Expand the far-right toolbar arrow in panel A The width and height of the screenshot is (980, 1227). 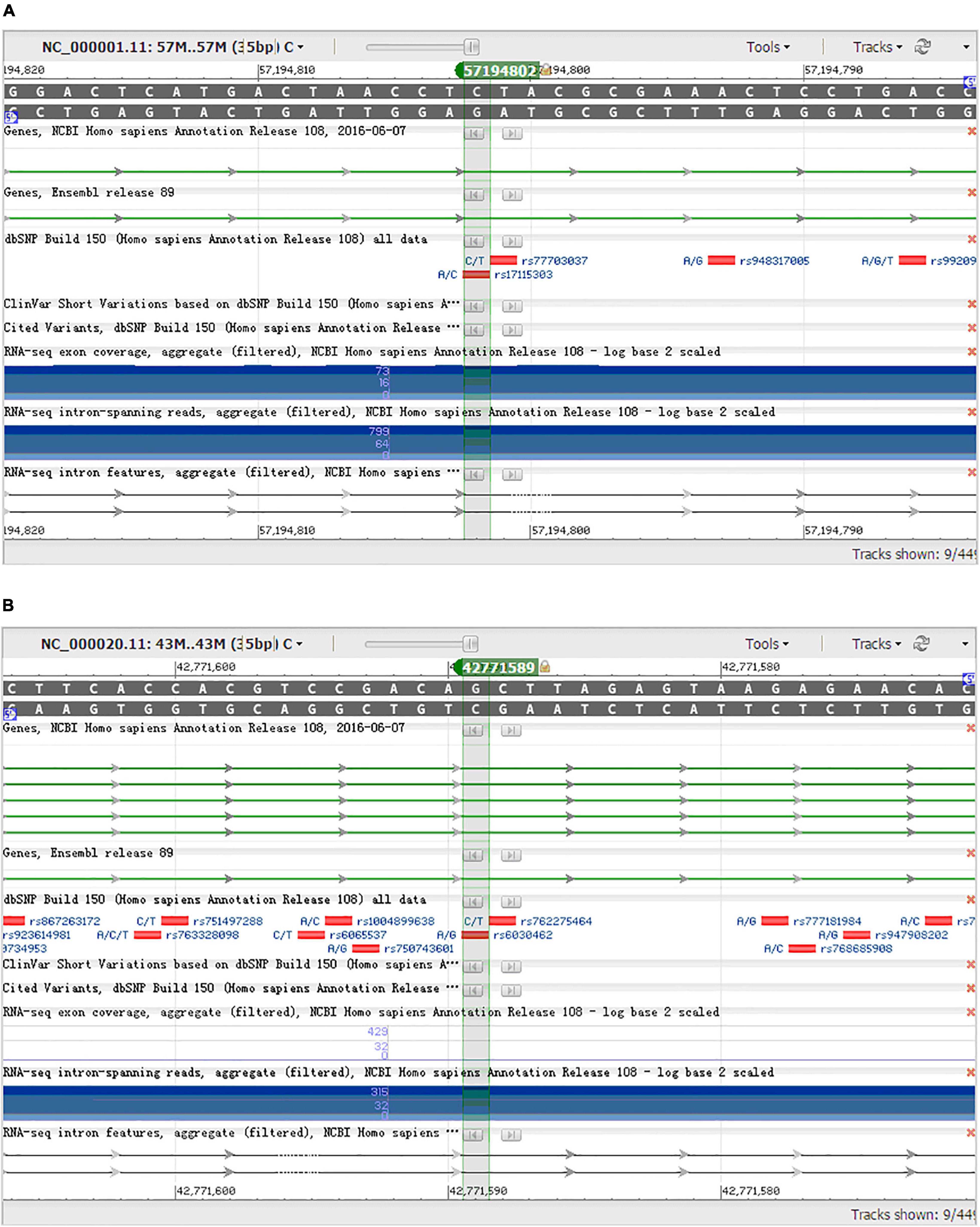point(966,47)
